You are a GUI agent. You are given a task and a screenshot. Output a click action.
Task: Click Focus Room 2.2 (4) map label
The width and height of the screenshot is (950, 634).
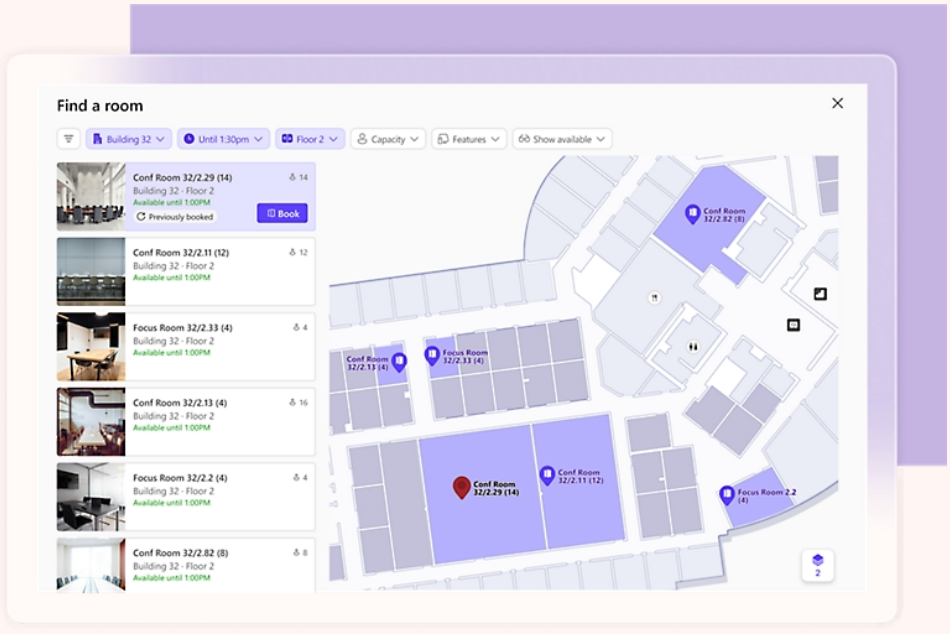pyautogui.click(x=766, y=496)
